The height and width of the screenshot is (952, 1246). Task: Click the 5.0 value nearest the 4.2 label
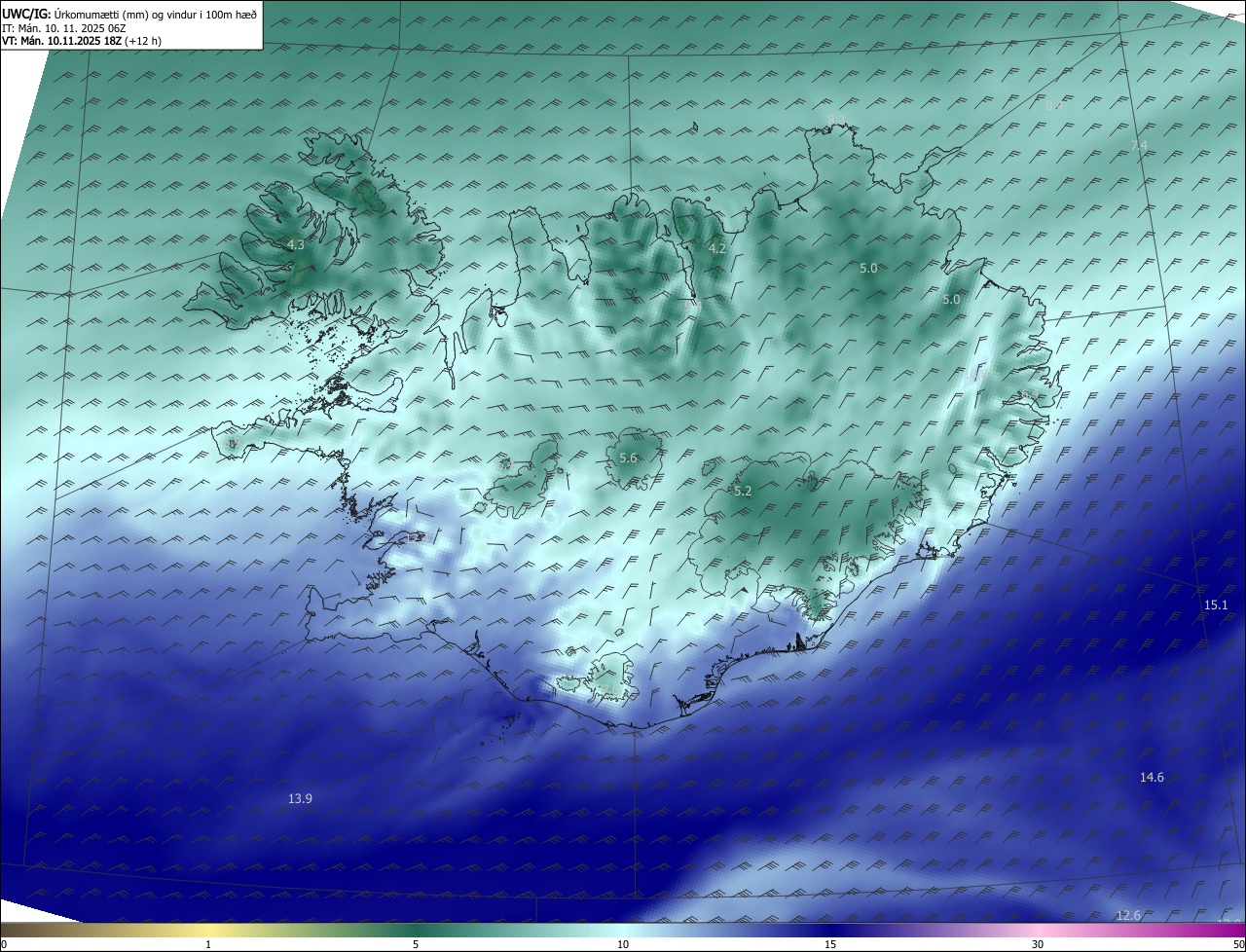click(868, 268)
